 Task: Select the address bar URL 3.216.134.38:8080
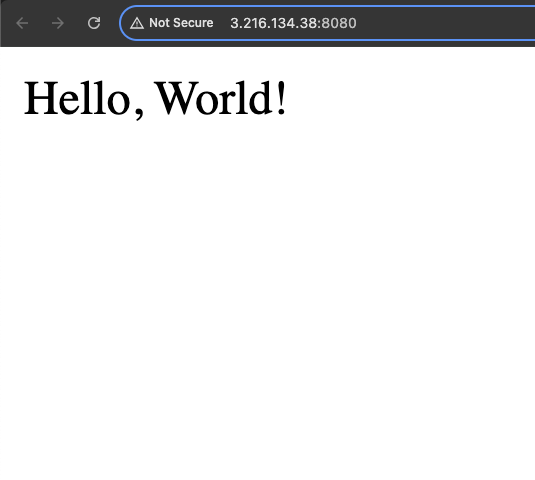(293, 23)
